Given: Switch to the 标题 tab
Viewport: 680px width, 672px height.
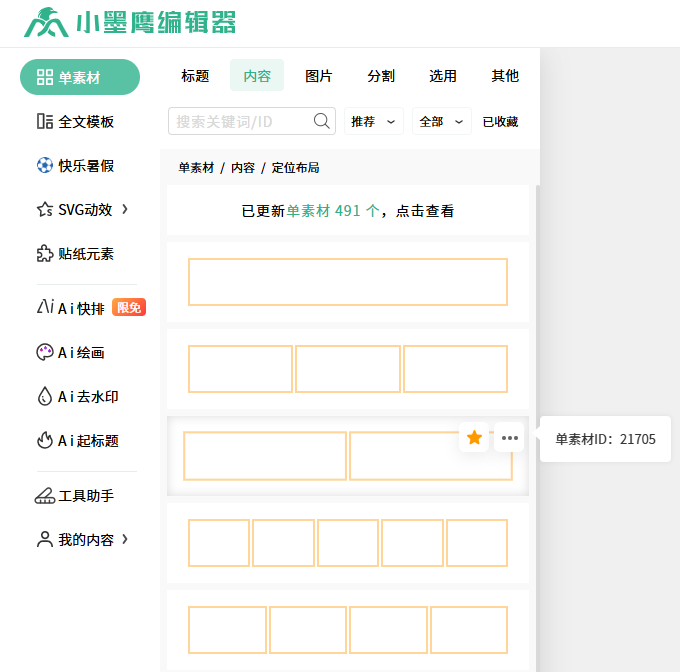Looking at the screenshot, I should [x=195, y=75].
